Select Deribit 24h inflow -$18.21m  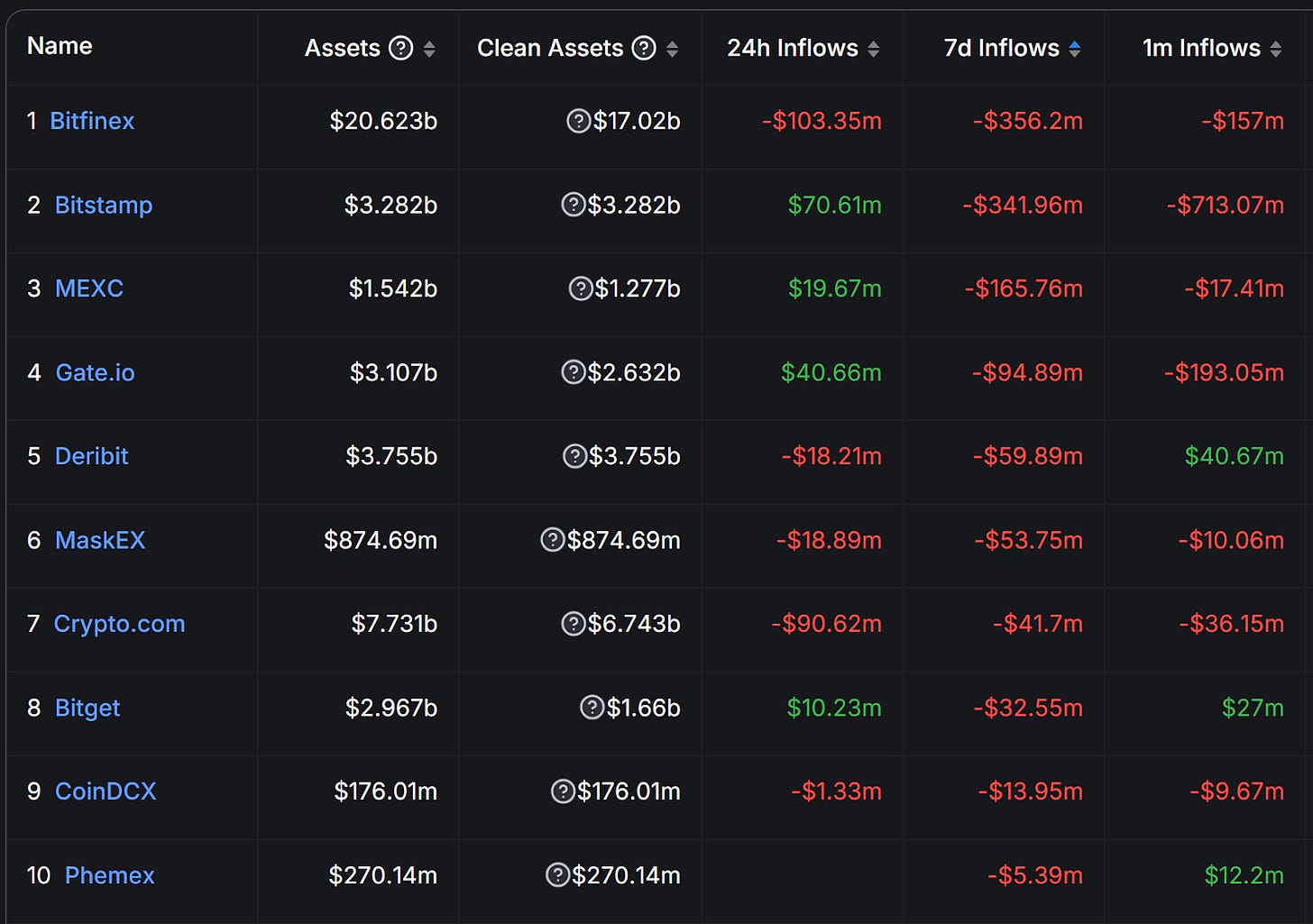coord(831,456)
